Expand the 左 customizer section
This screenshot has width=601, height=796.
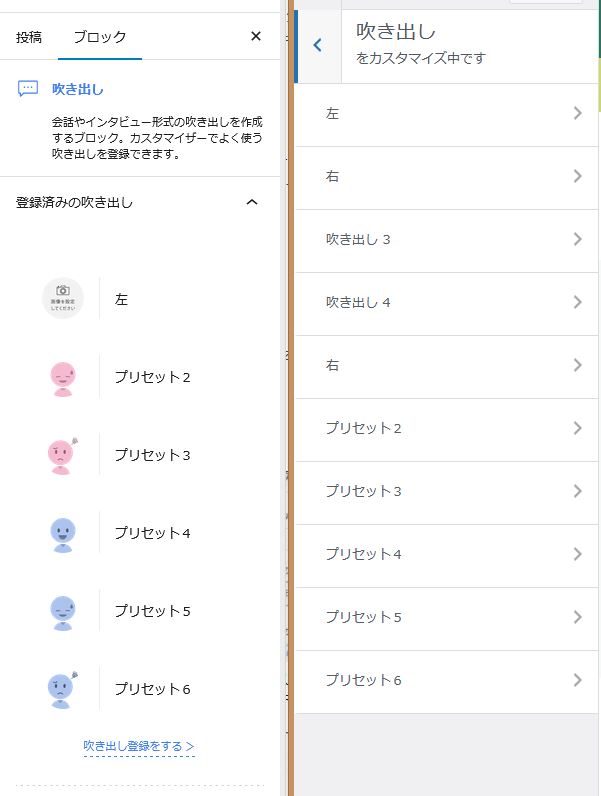coord(447,114)
